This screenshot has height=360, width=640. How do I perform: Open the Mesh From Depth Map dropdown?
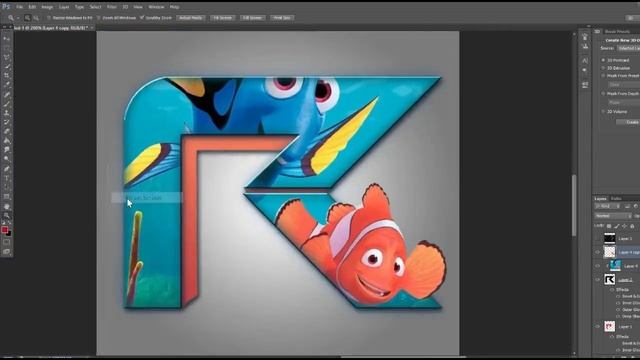pos(624,102)
